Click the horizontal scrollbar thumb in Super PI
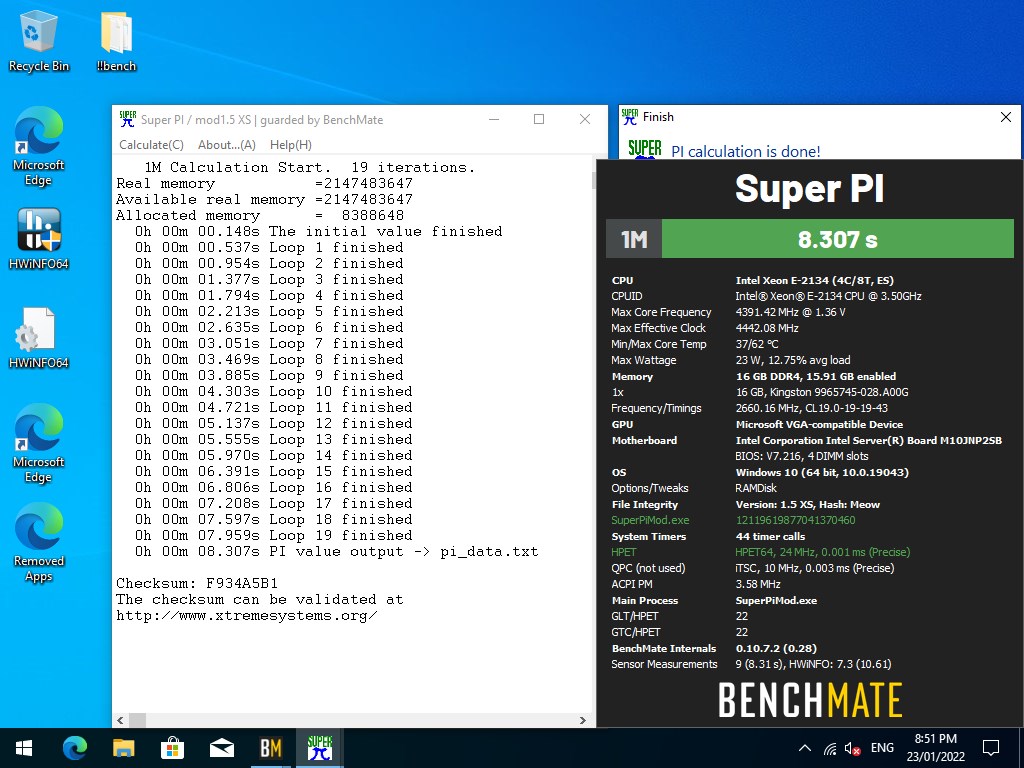Screen dimensions: 1024x768 [x=137, y=720]
